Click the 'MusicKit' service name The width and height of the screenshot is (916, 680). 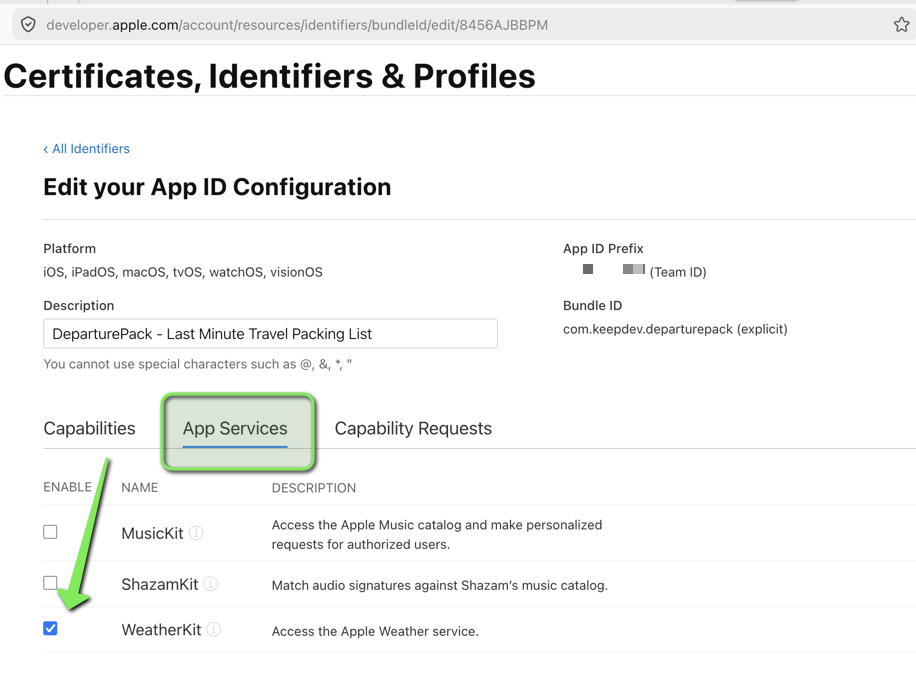pos(152,533)
